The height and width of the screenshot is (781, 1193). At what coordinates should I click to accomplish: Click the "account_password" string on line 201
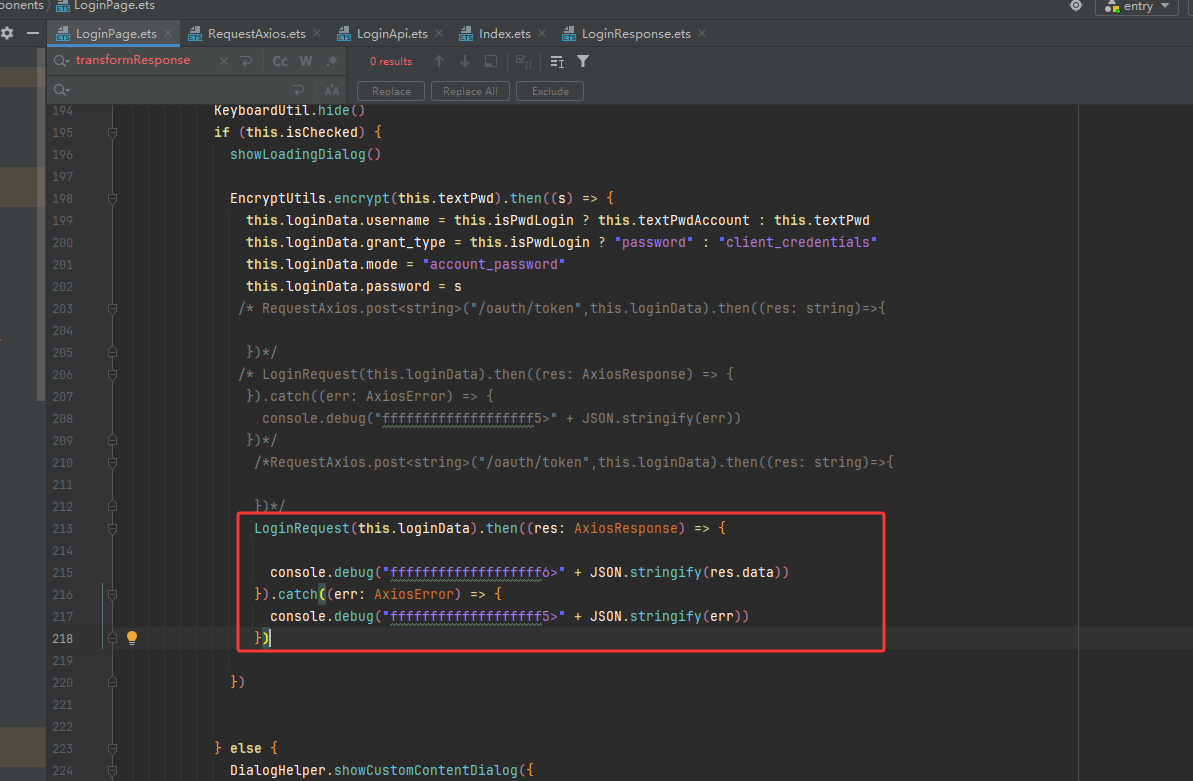(x=494, y=264)
